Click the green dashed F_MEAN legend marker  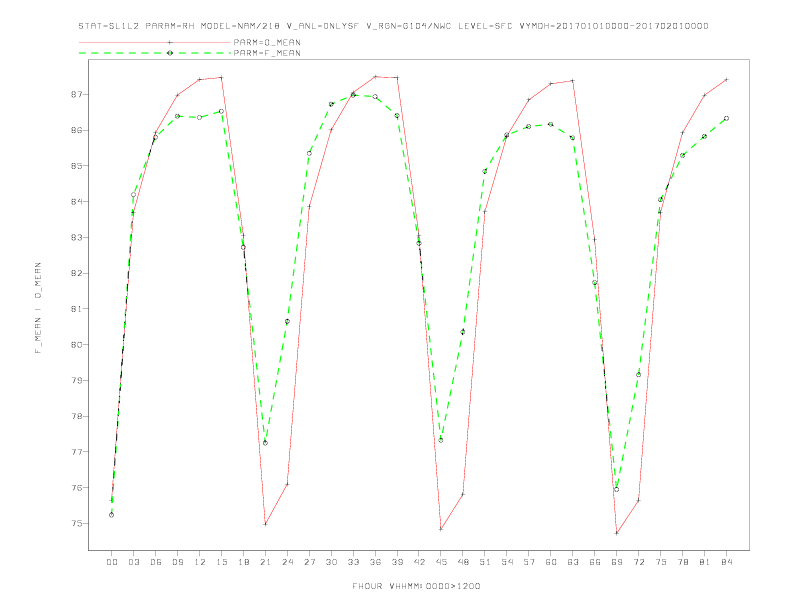coord(170,53)
